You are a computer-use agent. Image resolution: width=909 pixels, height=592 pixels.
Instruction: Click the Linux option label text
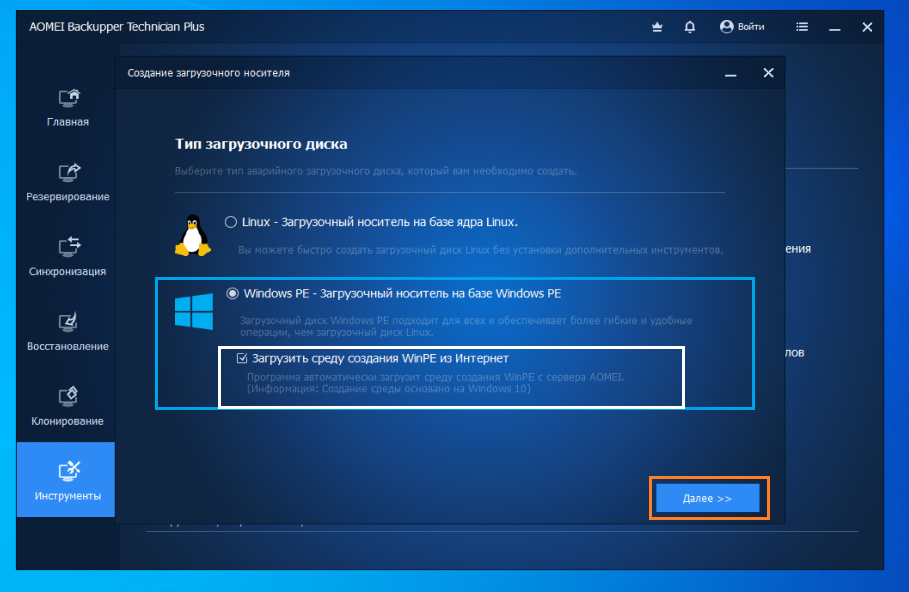click(x=380, y=222)
